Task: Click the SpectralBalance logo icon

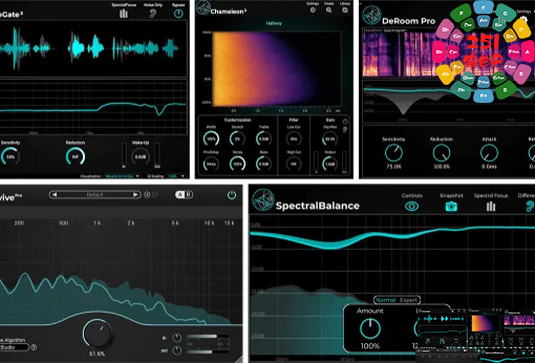Action: pos(263,200)
